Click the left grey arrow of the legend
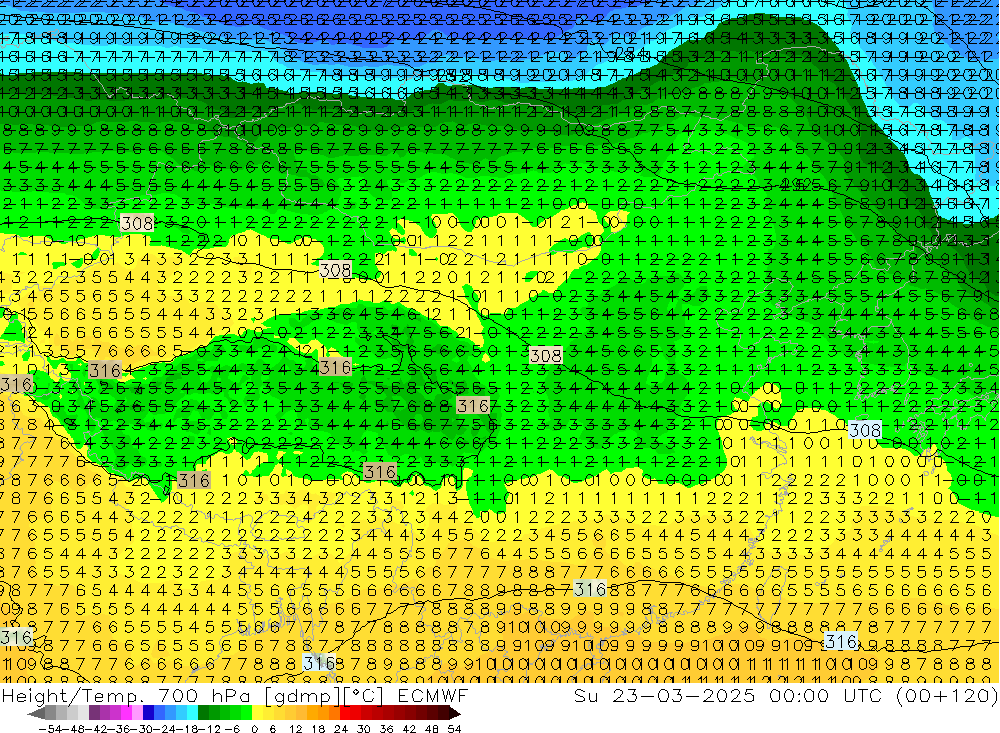This screenshot has height=733, width=1000. coord(36,713)
